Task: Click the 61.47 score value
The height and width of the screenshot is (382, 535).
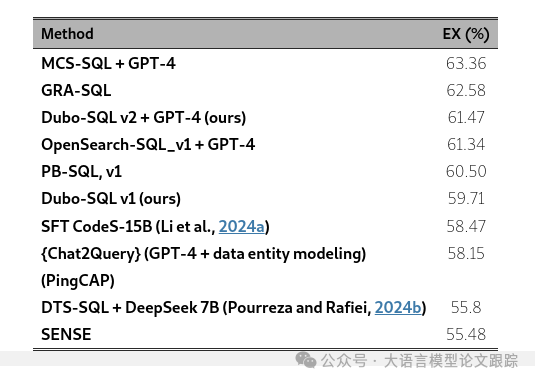Action: pyautogui.click(x=466, y=118)
